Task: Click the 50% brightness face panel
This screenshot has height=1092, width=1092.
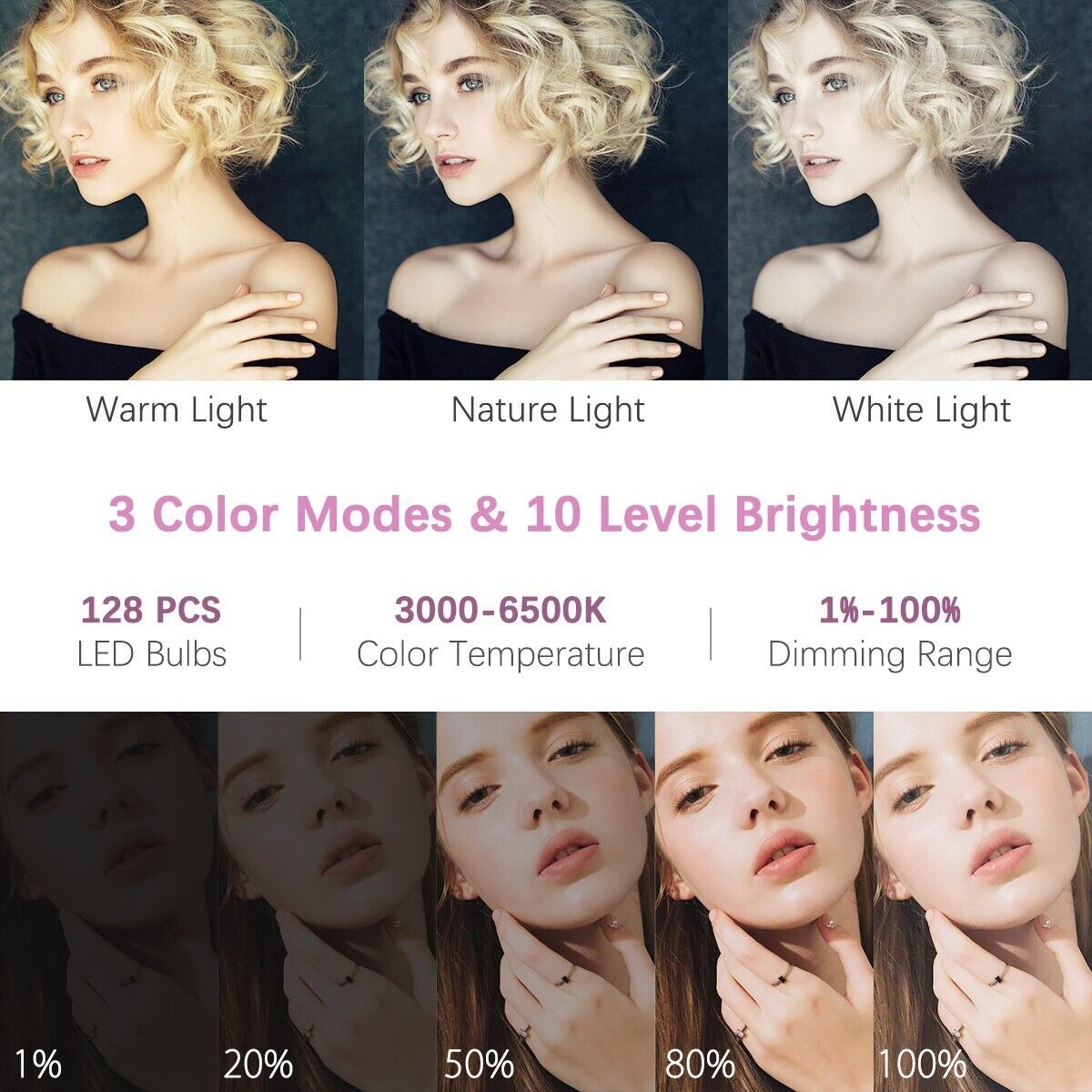Action: [546, 902]
